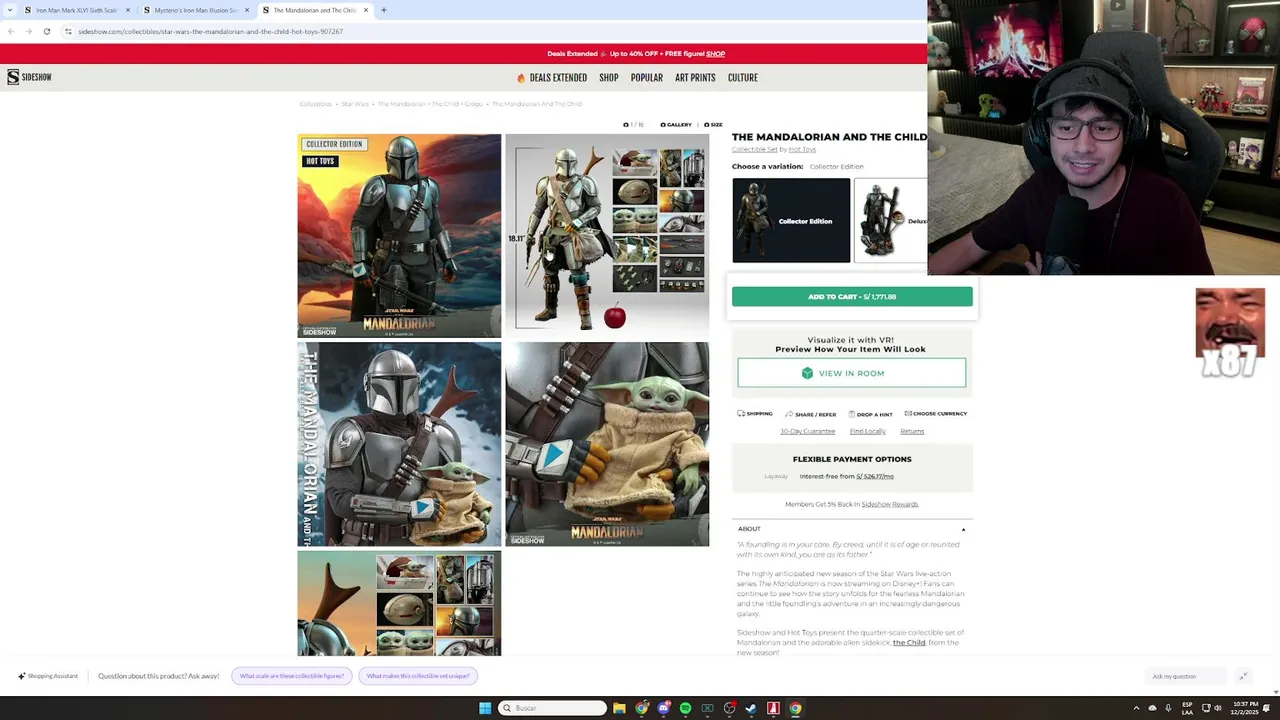Viewport: 1280px width, 720px height.
Task: Open the Windows Start menu
Action: coord(485,708)
